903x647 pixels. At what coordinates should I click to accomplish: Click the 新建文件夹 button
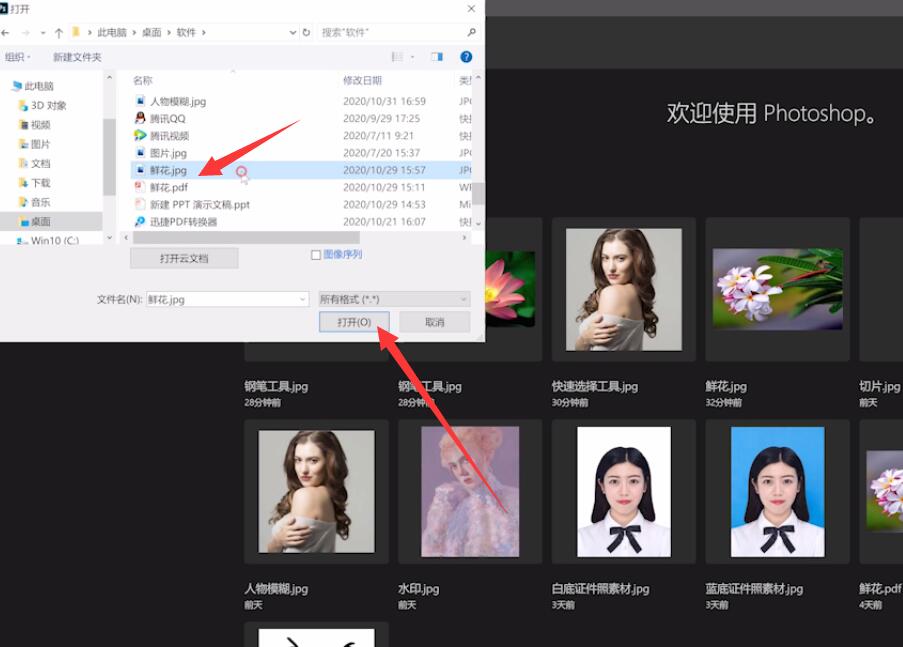(77, 57)
